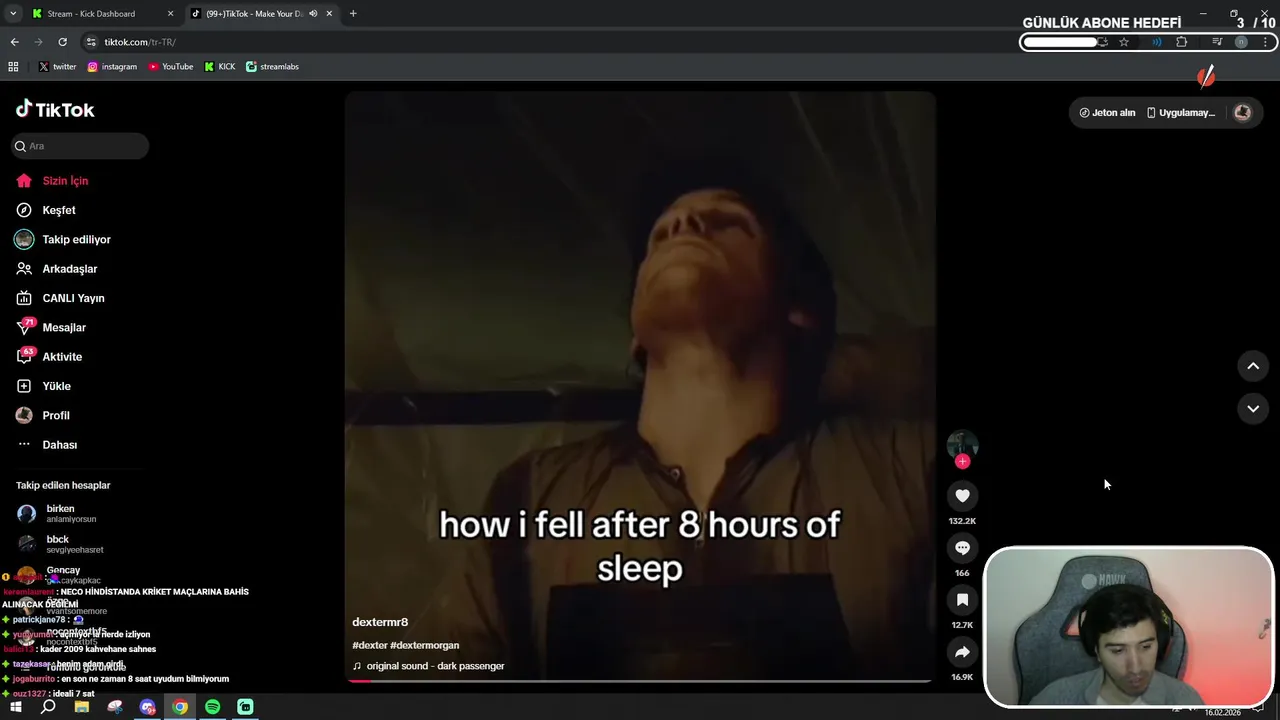The width and height of the screenshot is (1280, 720).
Task: Bookmark this page with star icon
Action: click(1124, 42)
